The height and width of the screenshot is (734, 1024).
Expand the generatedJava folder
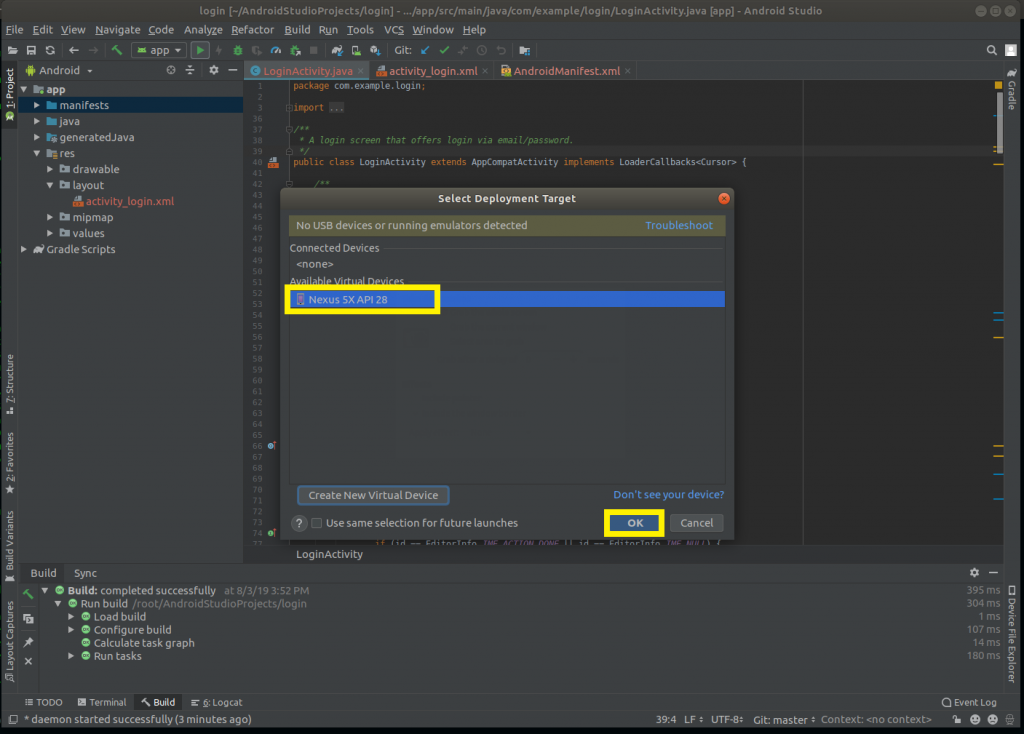(37, 137)
